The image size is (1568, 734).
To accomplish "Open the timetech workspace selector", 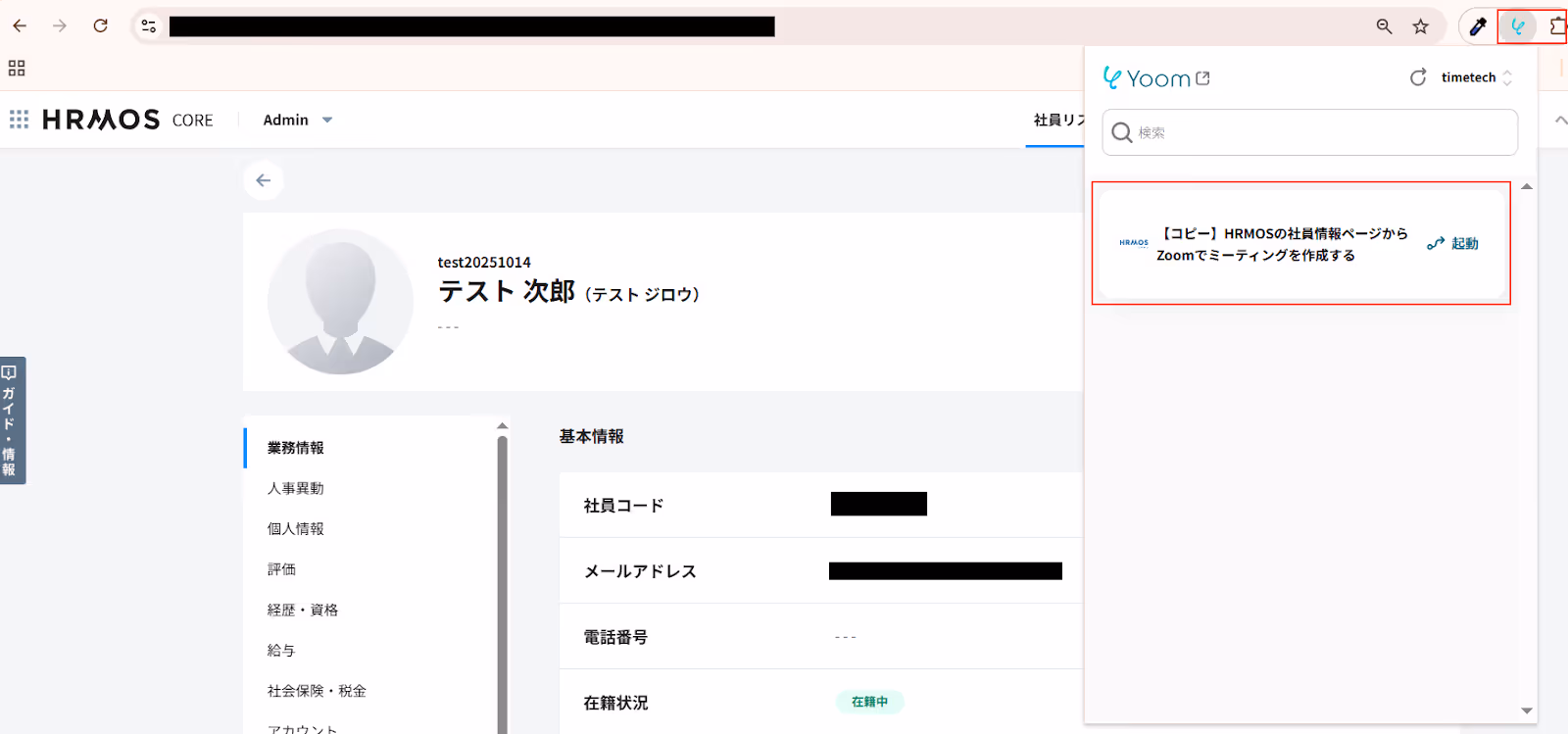I will 1477,77.
